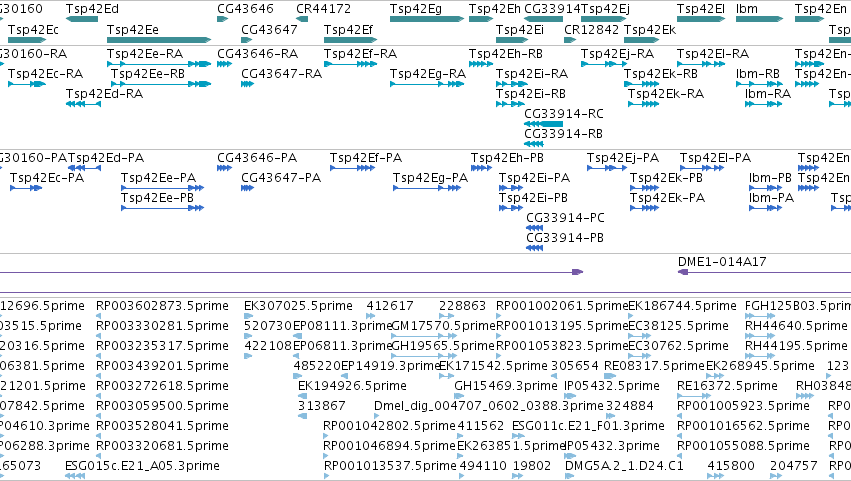851x481 pixels.
Task: Open EST ESG011c.E21_F01.3prime
Action: tap(588, 426)
